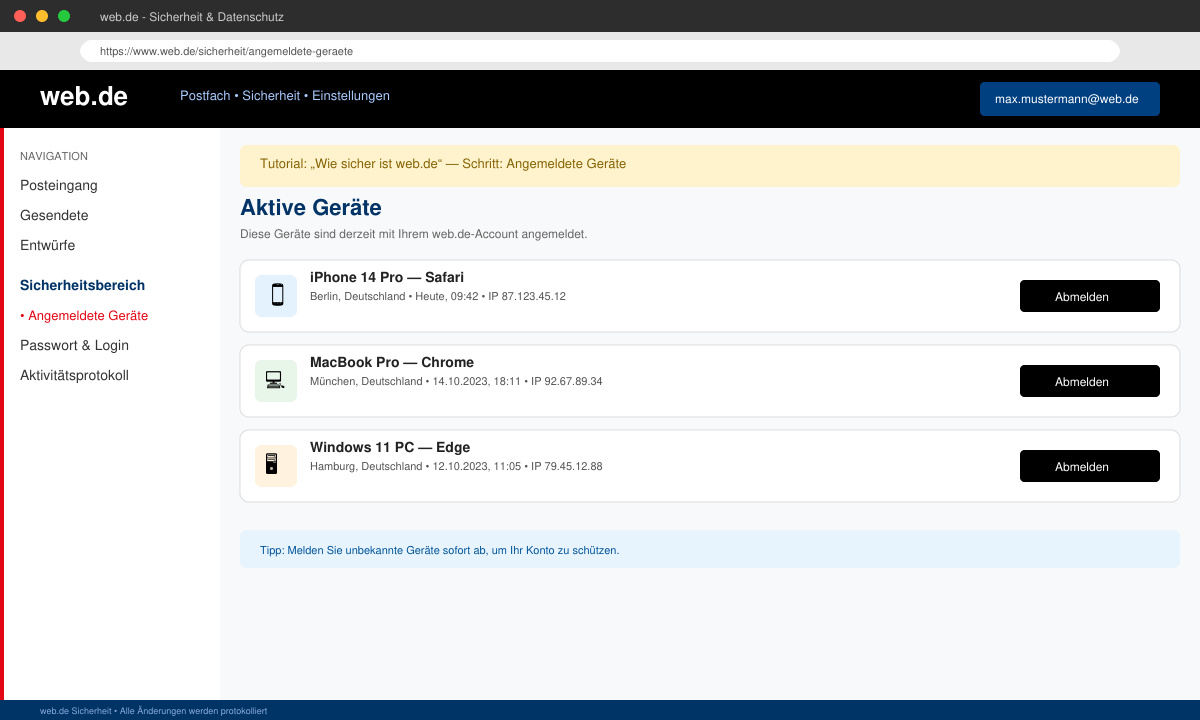Open Posteingang in the sidebar

pos(59,185)
